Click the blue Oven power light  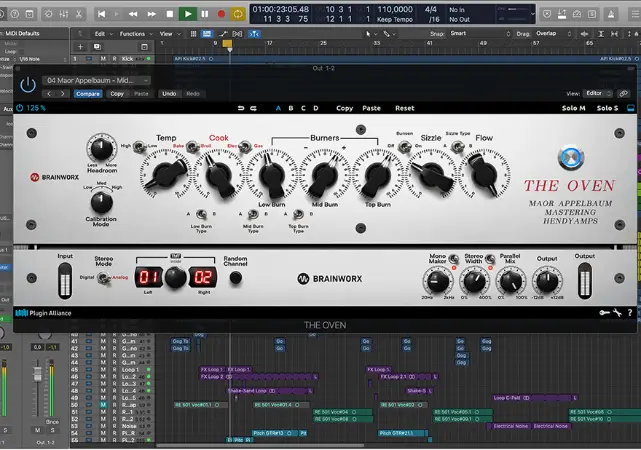click(570, 158)
